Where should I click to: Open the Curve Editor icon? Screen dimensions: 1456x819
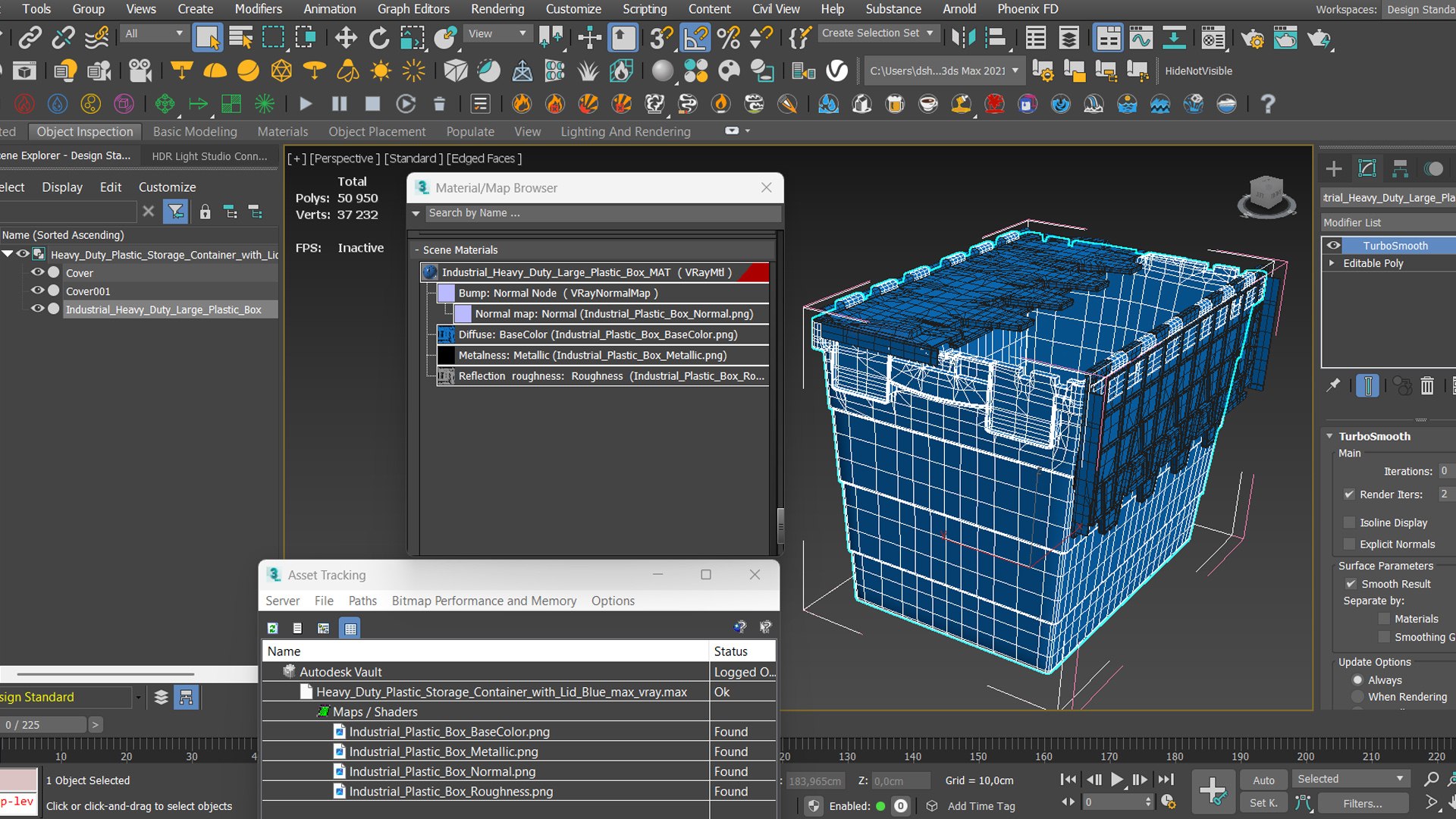coord(1141,37)
